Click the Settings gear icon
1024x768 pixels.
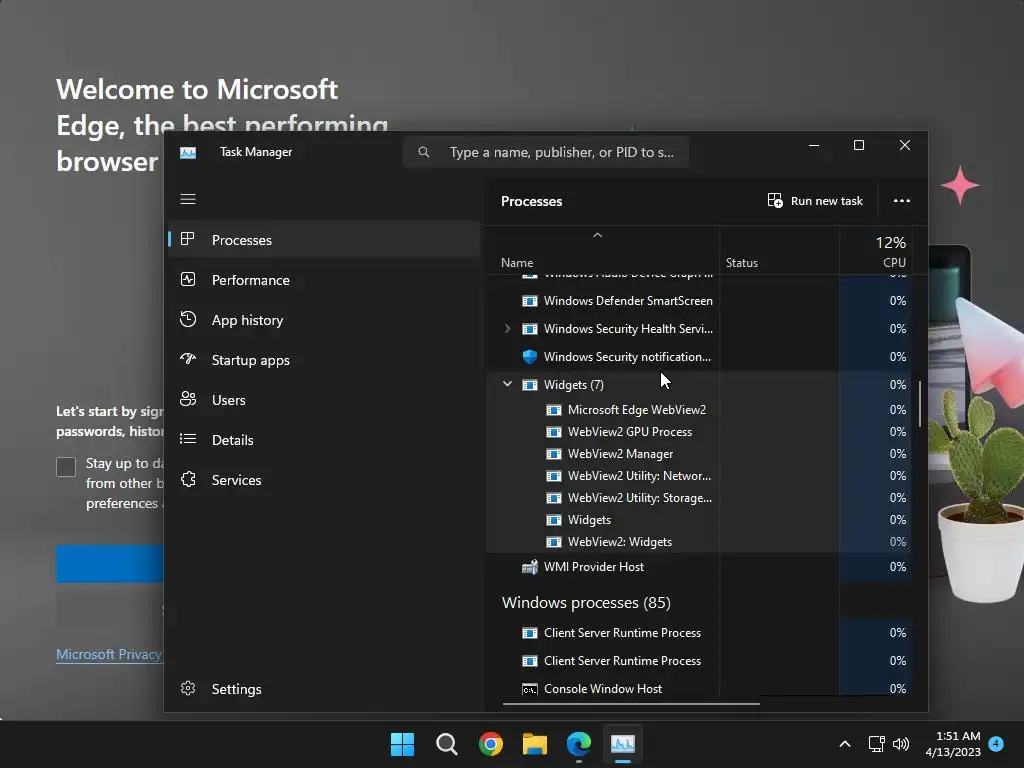point(188,688)
